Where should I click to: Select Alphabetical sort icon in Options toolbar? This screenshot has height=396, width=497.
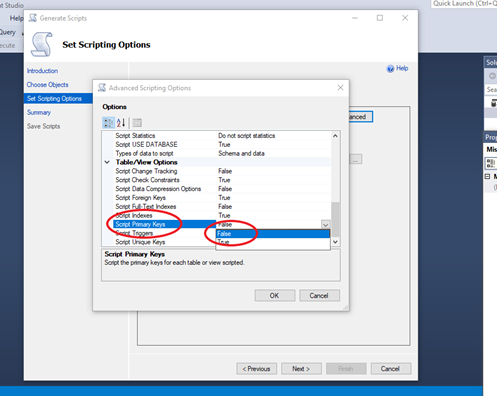(121, 123)
